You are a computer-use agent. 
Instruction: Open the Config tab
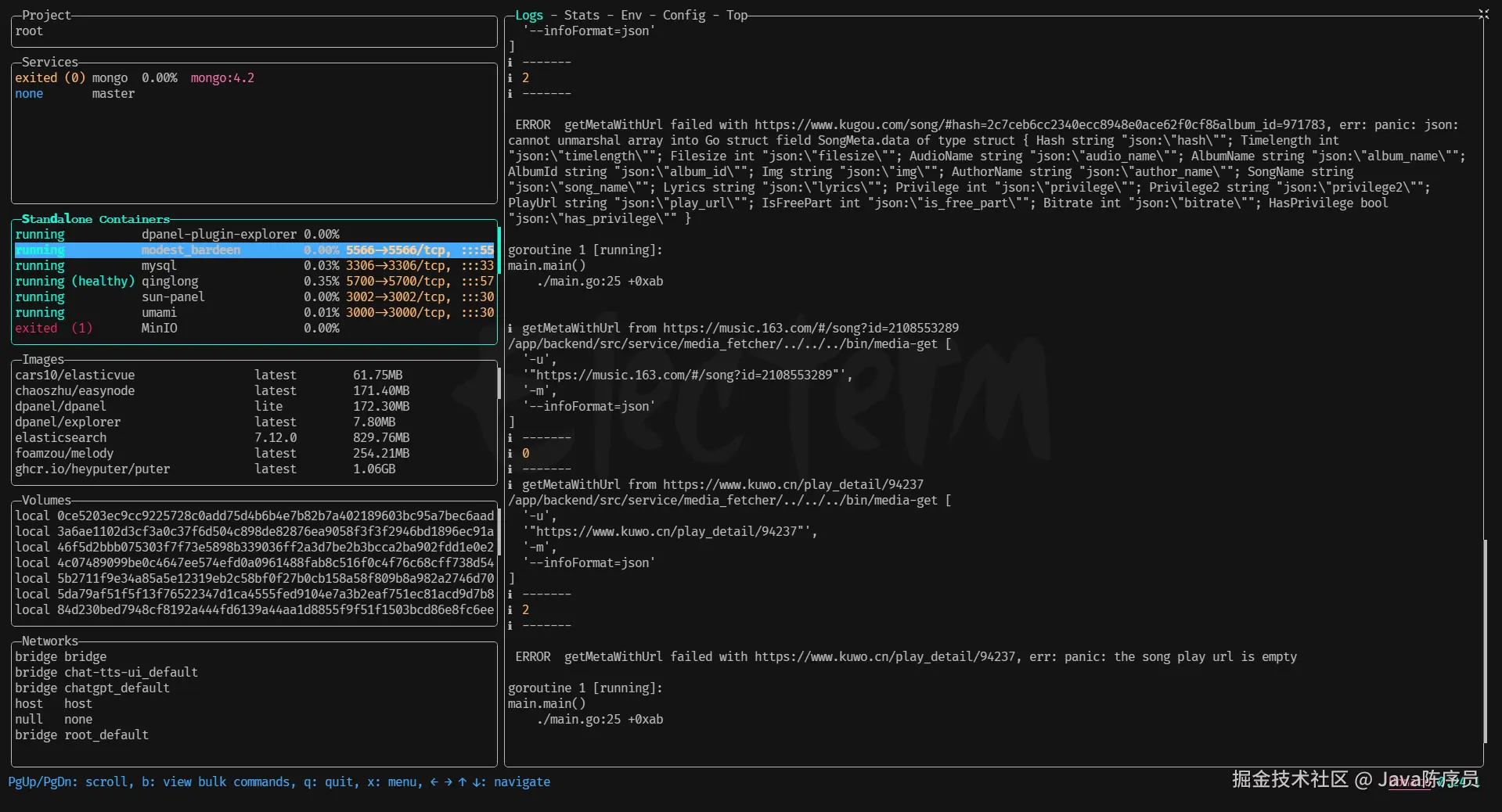[x=683, y=15]
